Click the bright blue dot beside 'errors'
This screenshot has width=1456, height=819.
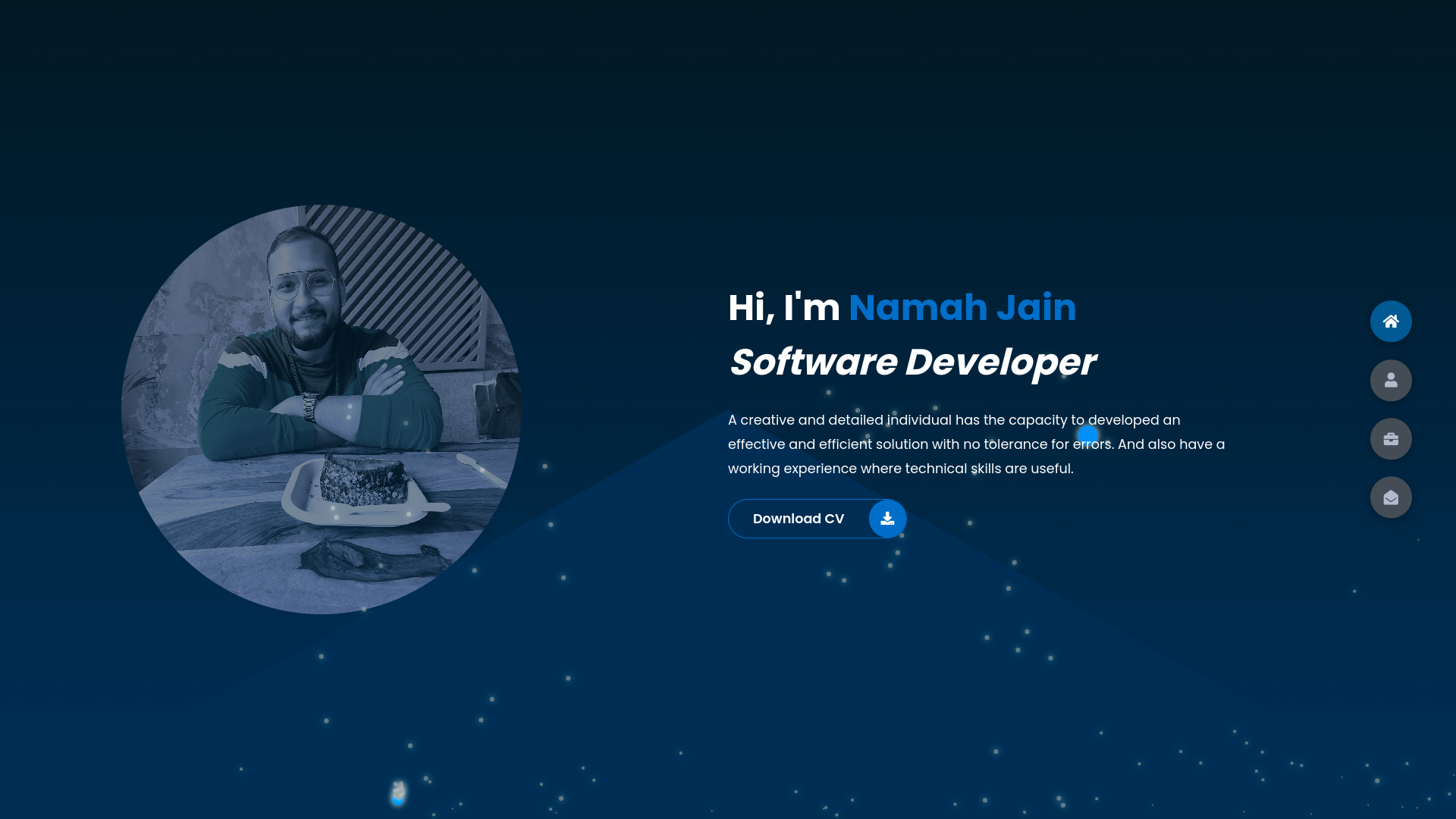coord(1087,435)
